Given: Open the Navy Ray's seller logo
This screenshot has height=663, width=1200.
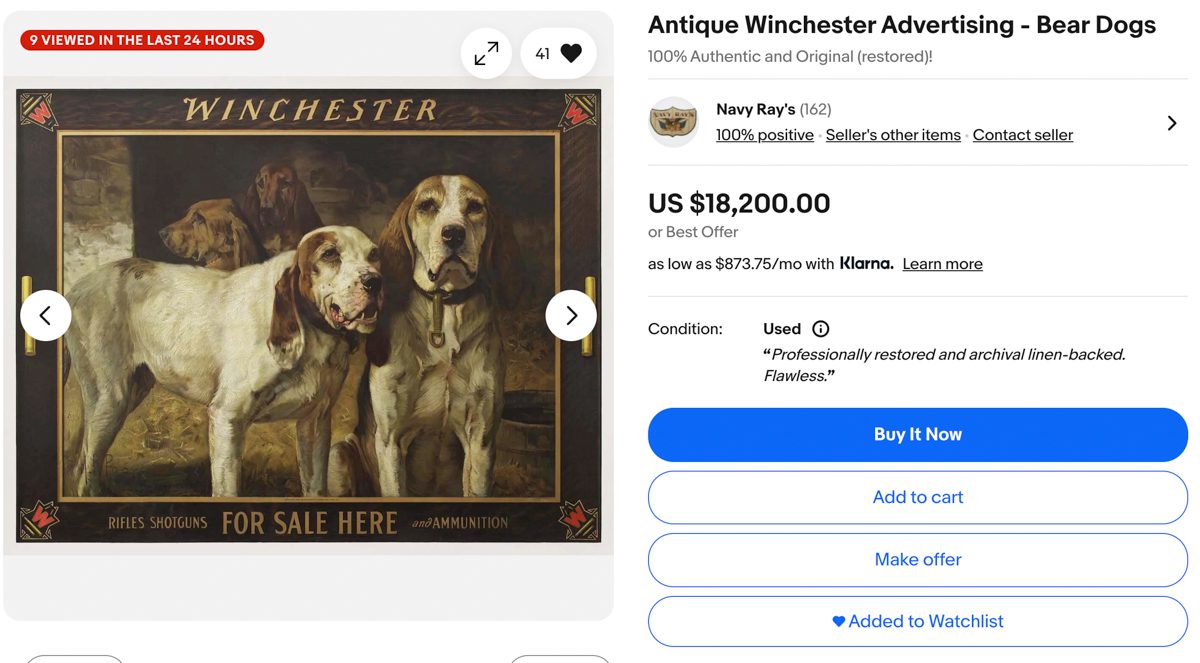Looking at the screenshot, I should point(673,123).
